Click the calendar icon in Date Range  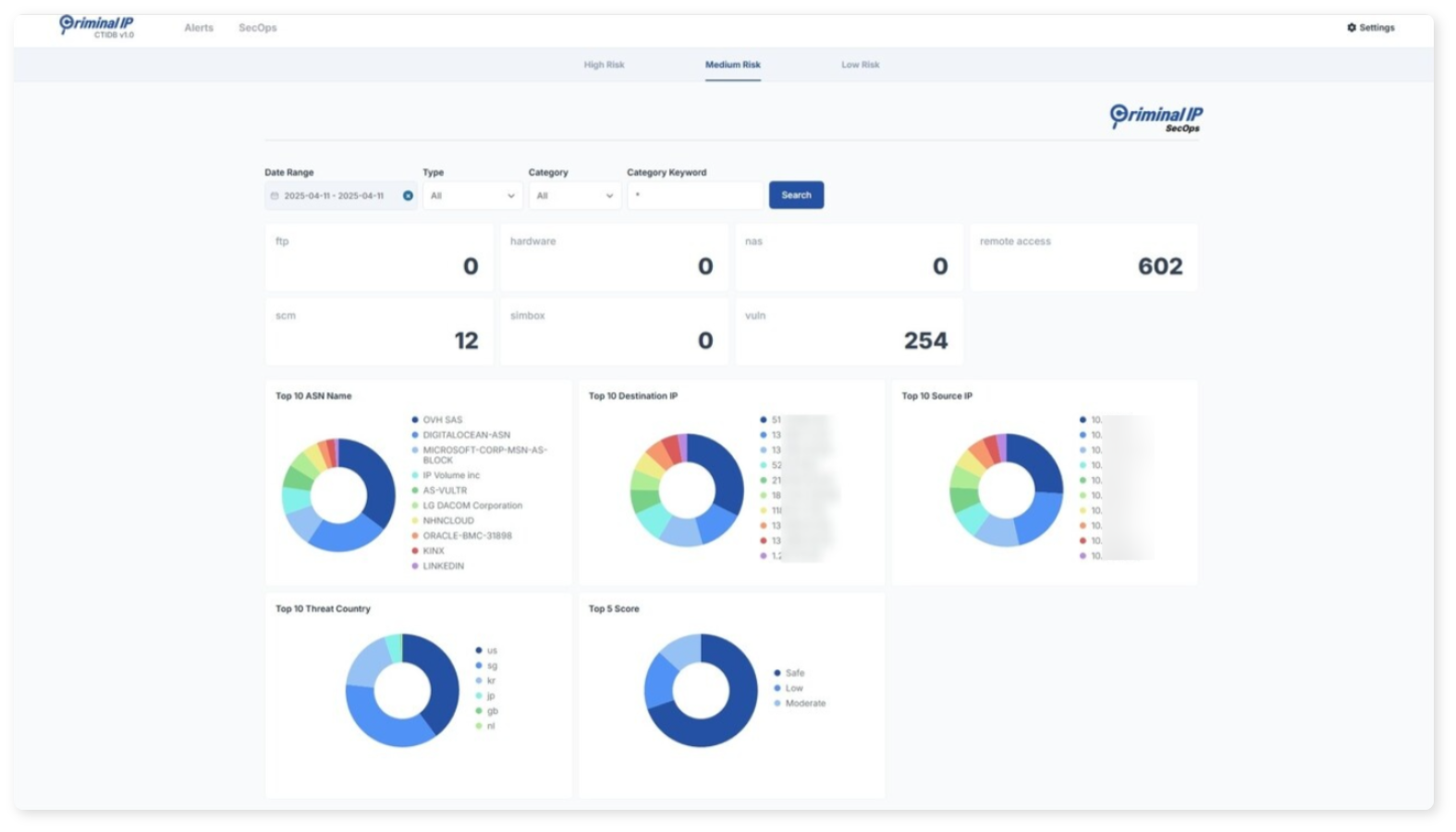click(x=275, y=196)
